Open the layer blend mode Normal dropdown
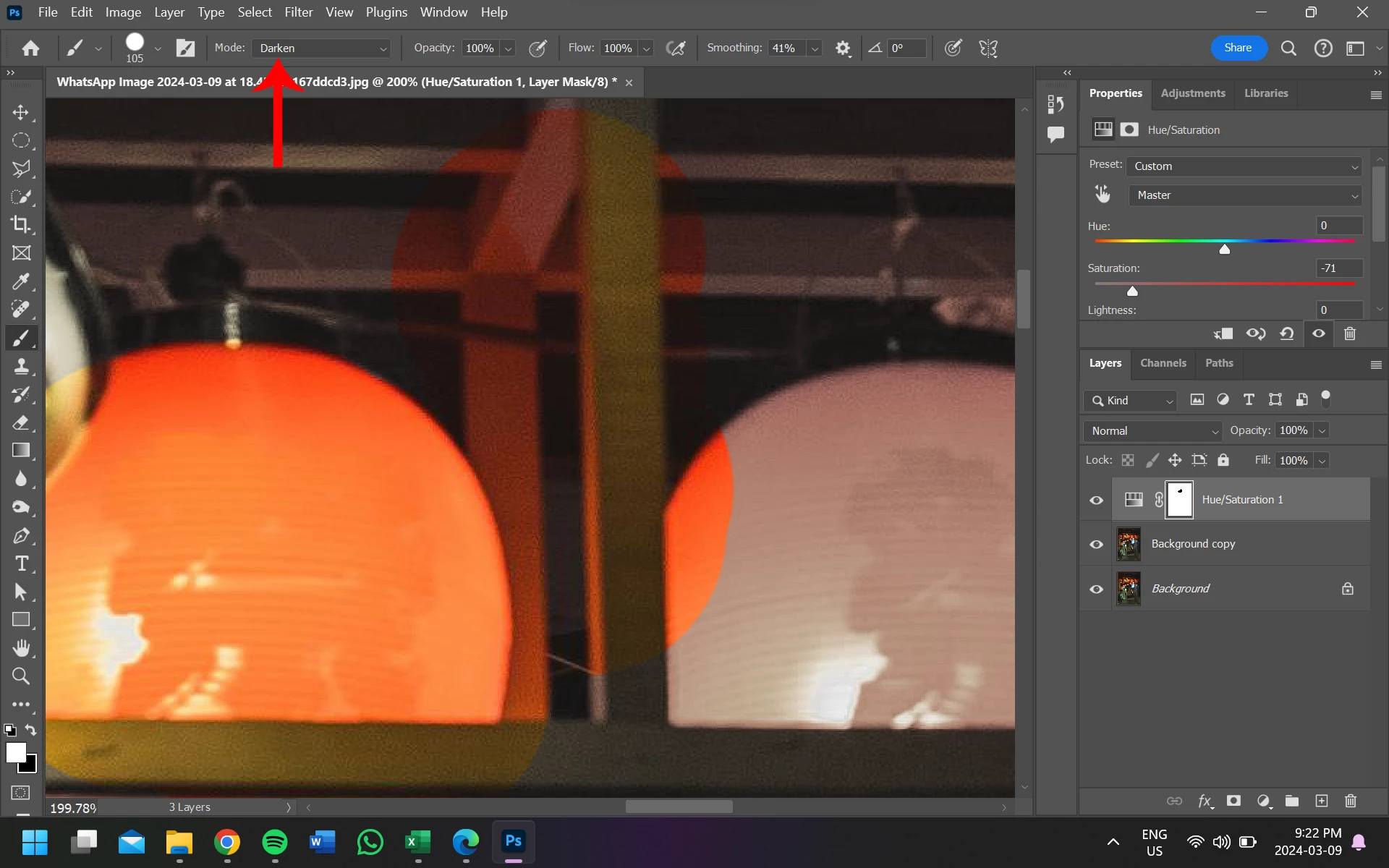 click(1153, 431)
